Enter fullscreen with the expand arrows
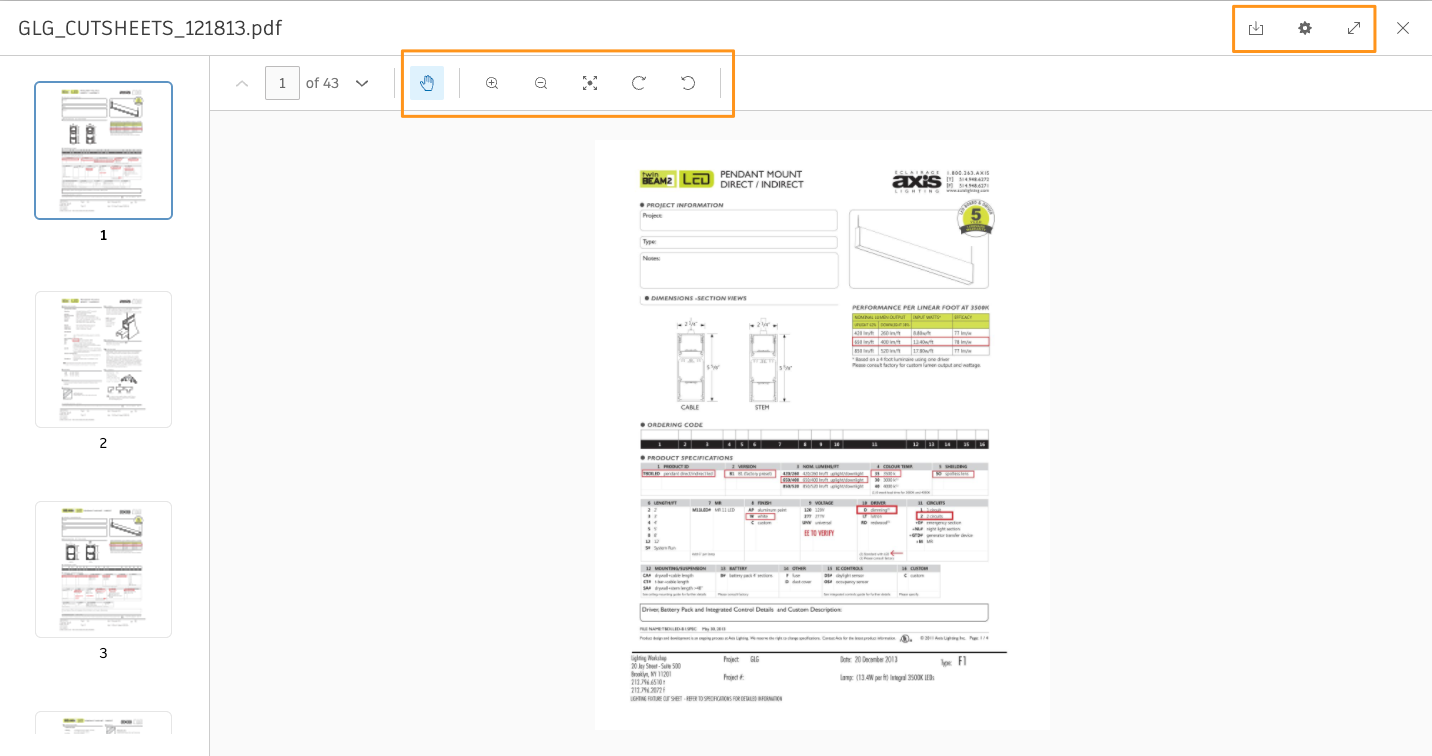 [1353, 28]
